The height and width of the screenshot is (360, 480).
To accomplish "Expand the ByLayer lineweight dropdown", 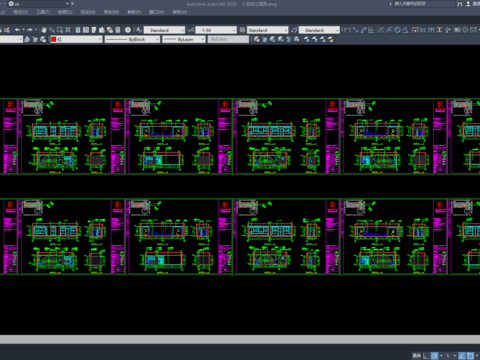I will pos(184,39).
